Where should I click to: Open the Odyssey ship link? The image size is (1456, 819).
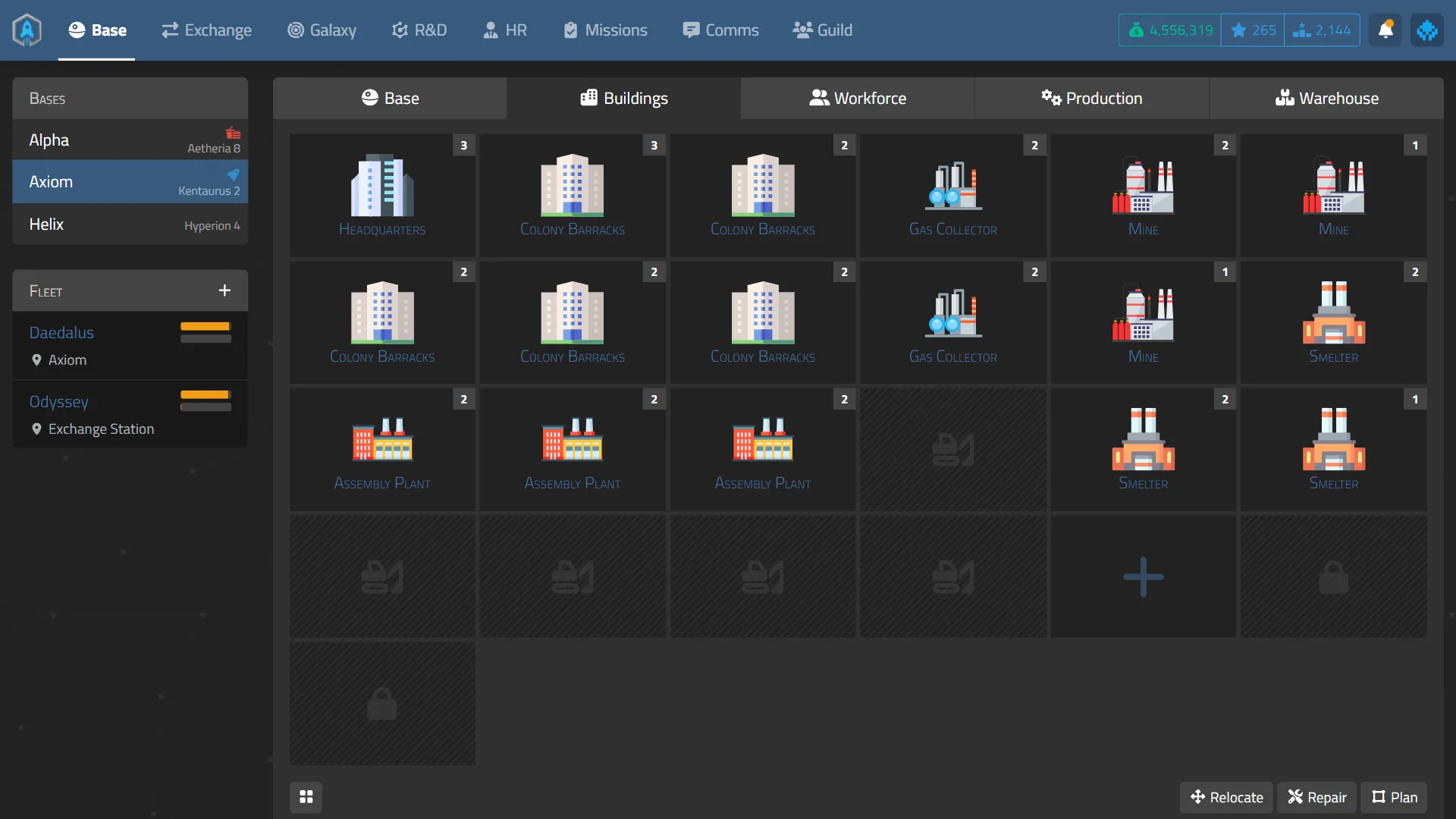[x=59, y=401]
